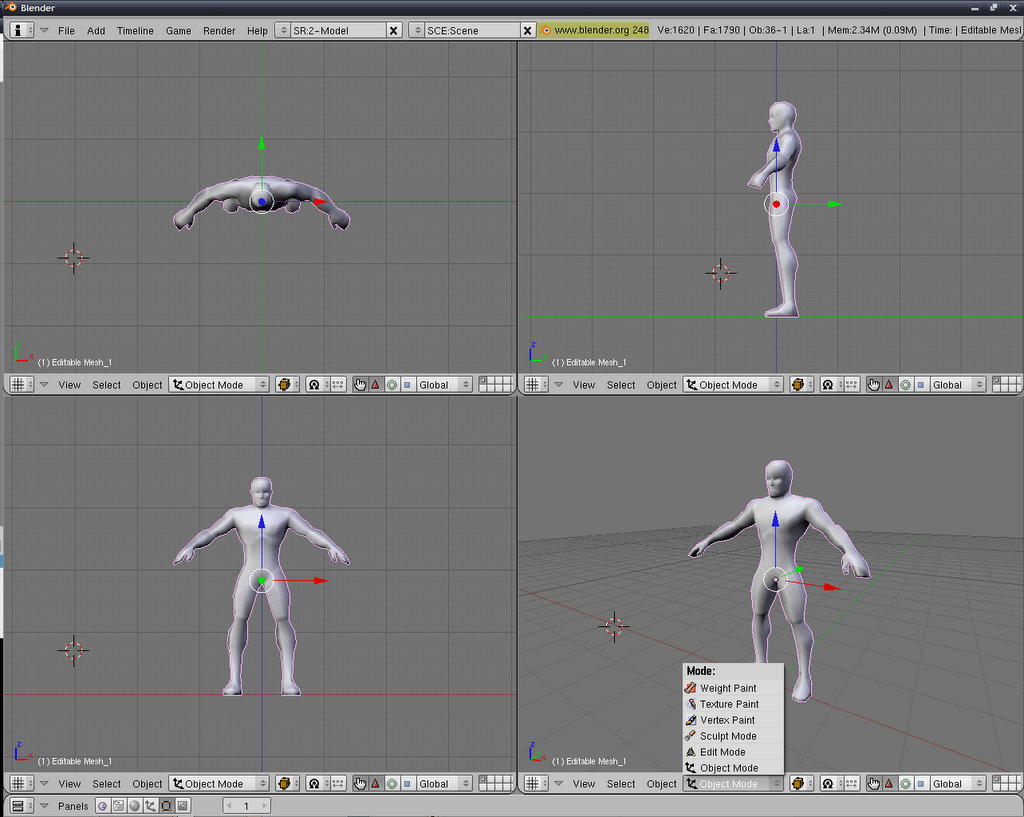Switch to Edit Mode from the Mode popup
1024x817 pixels.
[x=722, y=752]
